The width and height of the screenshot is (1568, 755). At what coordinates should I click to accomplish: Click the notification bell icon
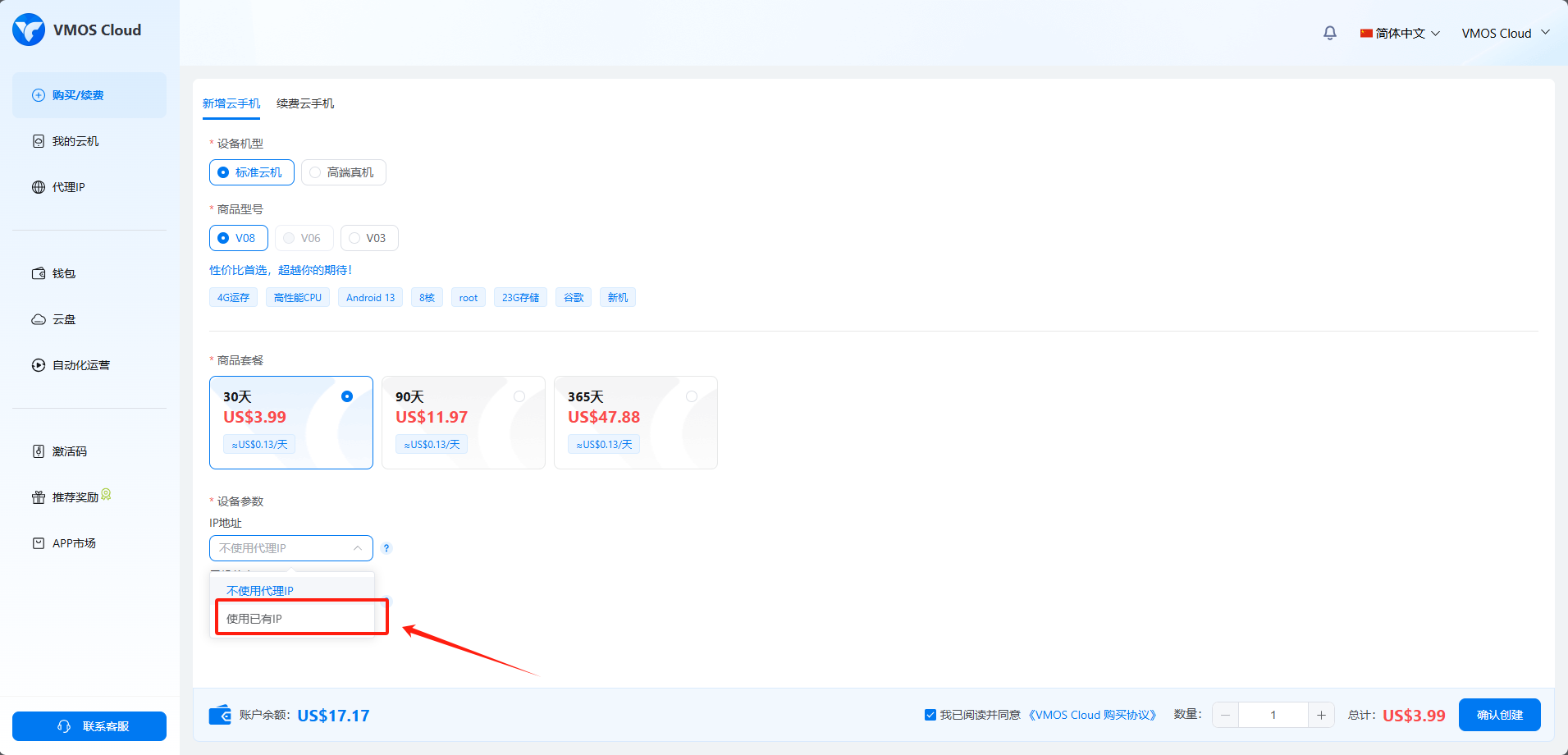coord(1329,33)
